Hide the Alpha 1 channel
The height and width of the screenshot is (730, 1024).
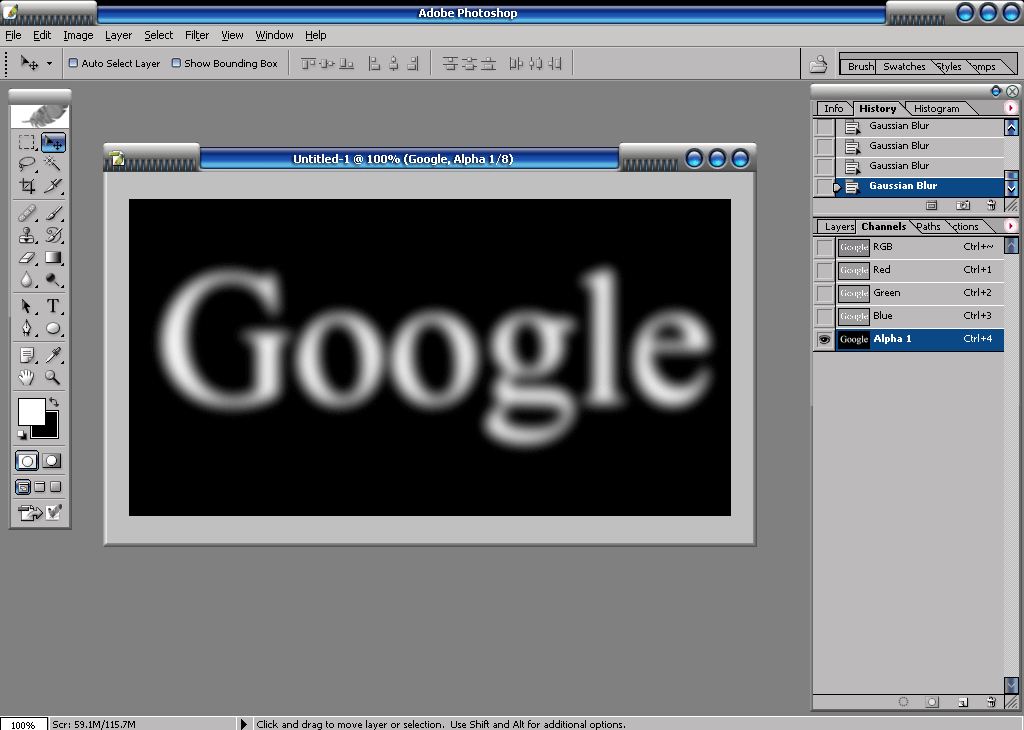point(825,340)
